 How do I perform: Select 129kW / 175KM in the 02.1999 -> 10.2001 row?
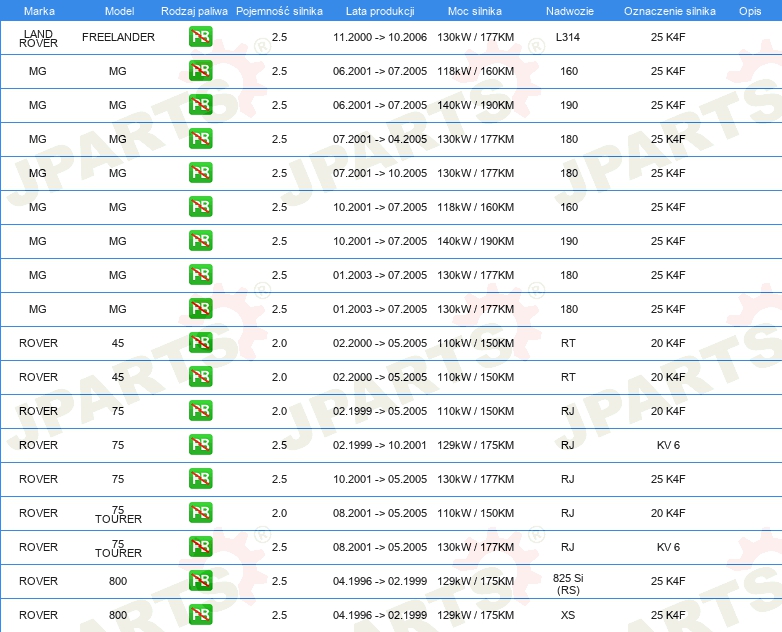(475, 445)
